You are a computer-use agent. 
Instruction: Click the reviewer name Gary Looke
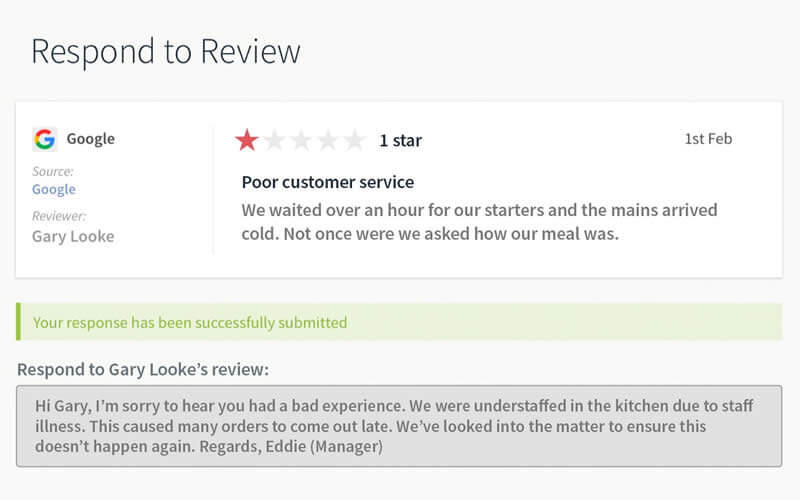[x=73, y=236]
